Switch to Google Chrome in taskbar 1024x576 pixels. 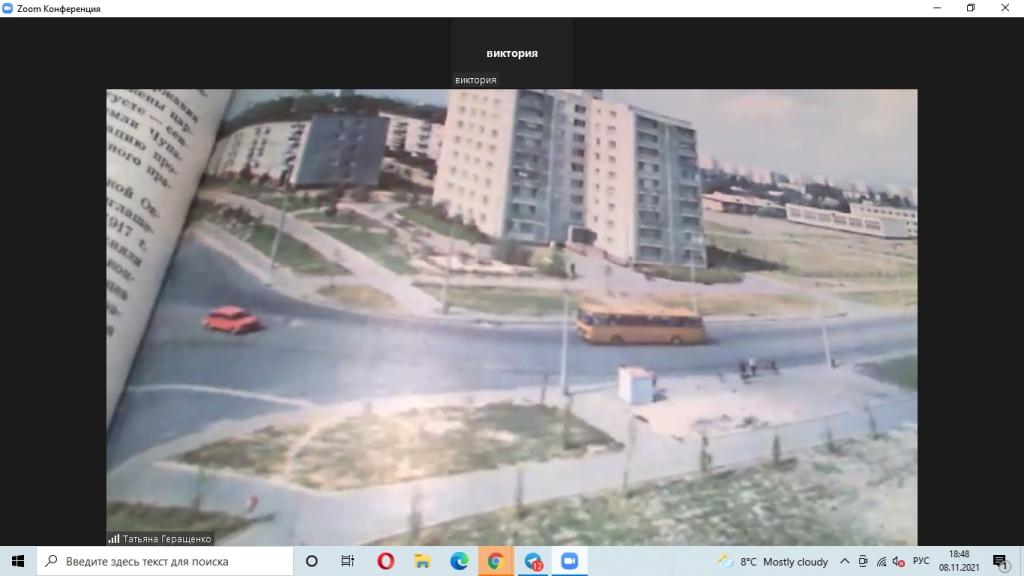(495, 561)
